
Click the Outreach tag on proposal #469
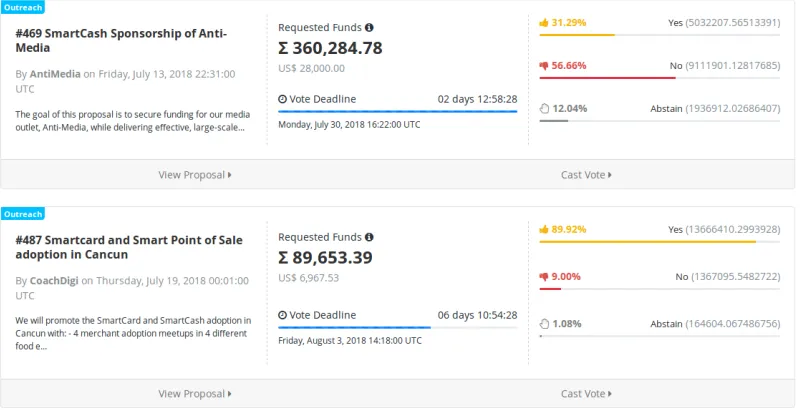coord(22,7)
